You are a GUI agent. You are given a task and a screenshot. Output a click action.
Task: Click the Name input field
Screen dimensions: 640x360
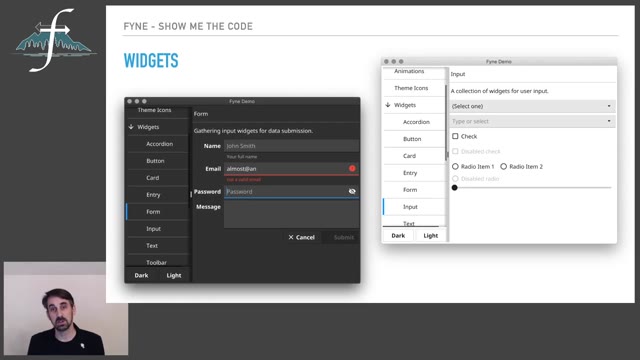(291, 146)
